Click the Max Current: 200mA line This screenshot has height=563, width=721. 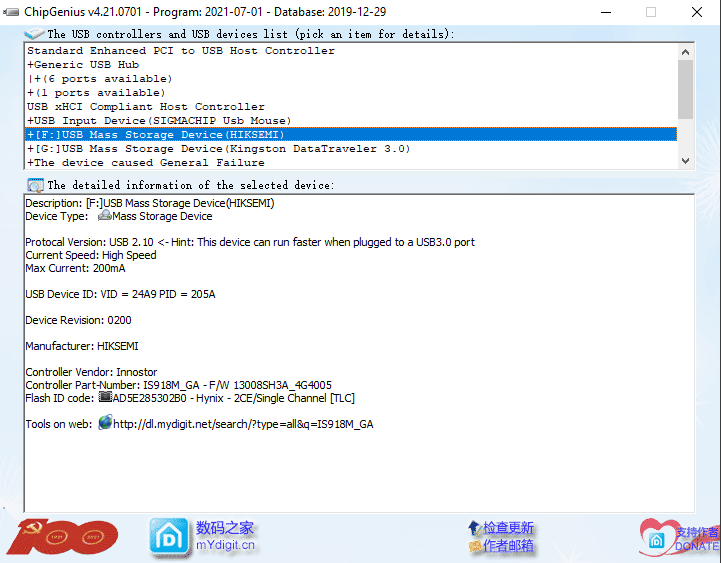pos(75,268)
